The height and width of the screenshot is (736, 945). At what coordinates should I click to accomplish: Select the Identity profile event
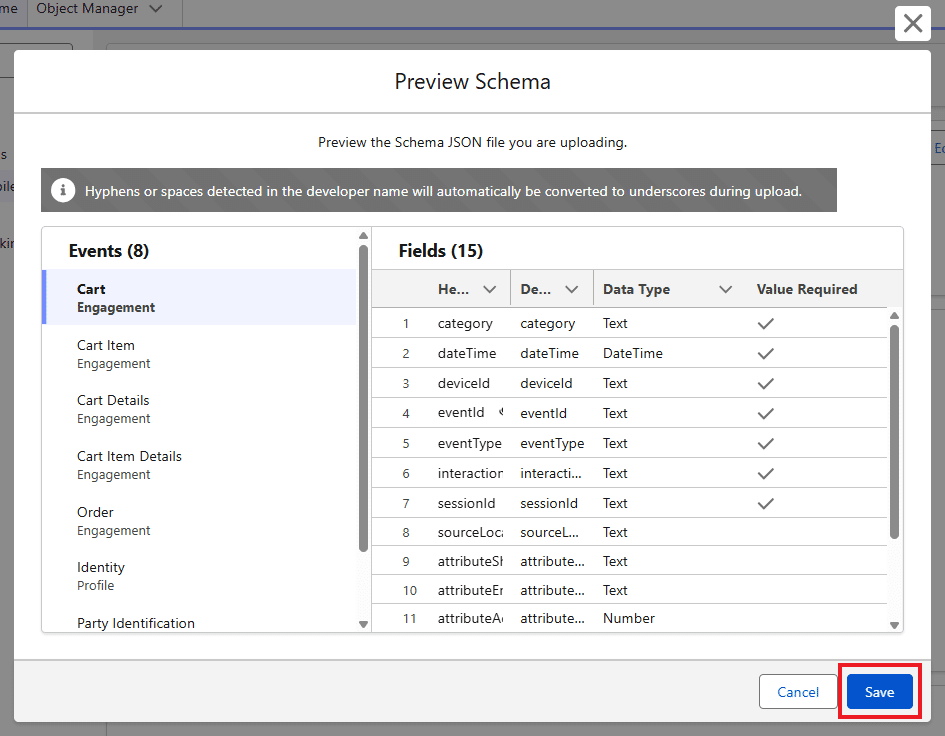199,576
